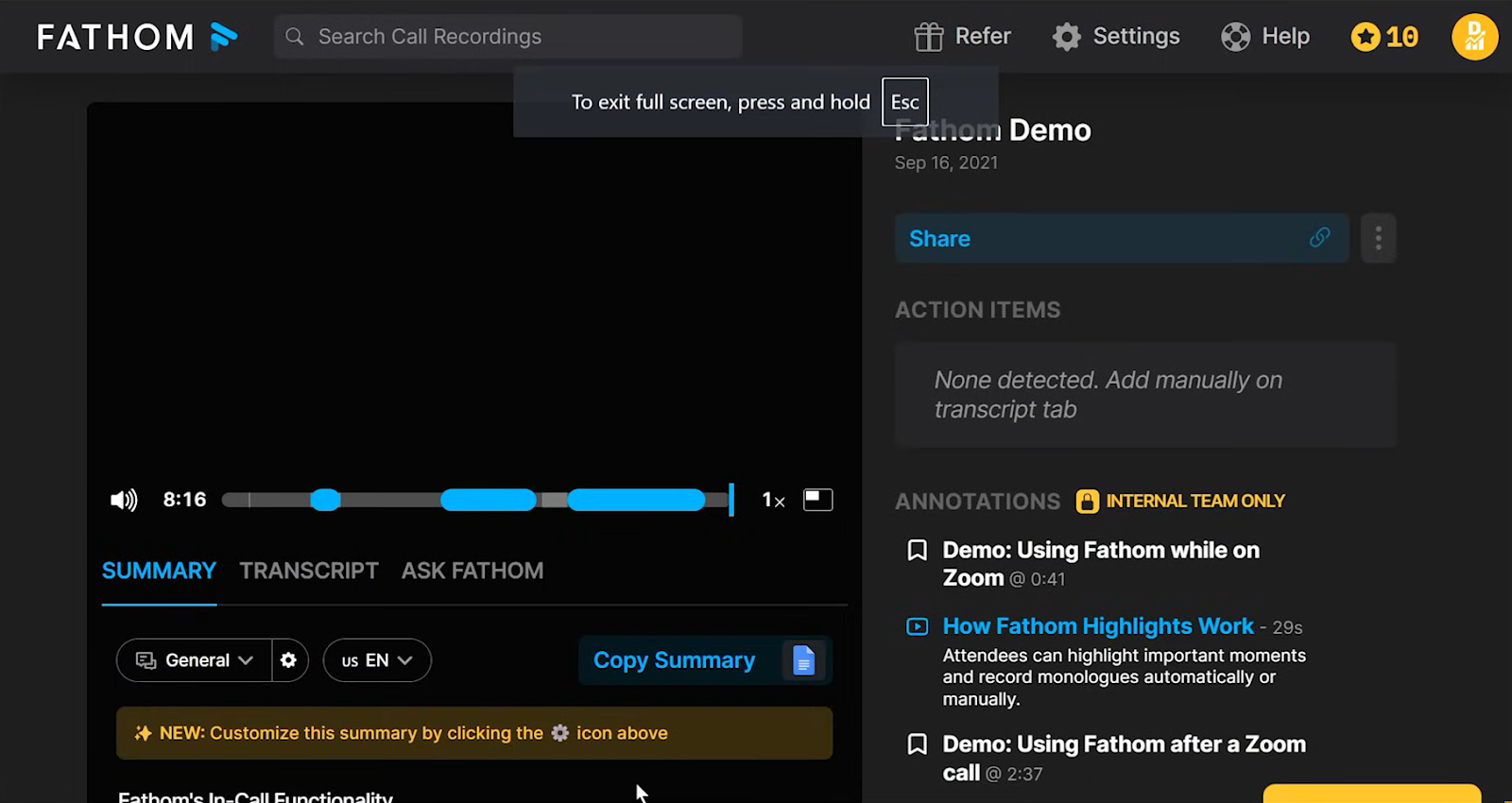Screen dimensions: 1512x803
Task: Jump to the third blue highlight segment
Action: (636, 500)
